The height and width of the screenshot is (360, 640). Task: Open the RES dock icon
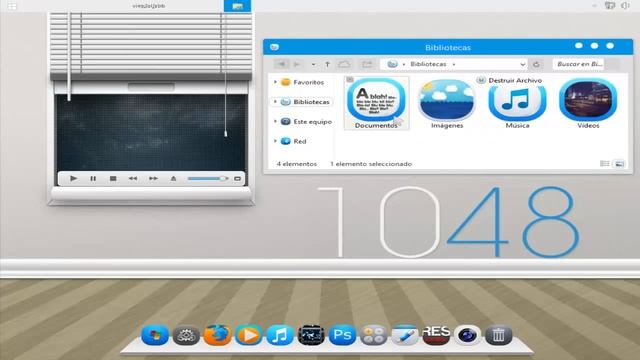coord(436,335)
